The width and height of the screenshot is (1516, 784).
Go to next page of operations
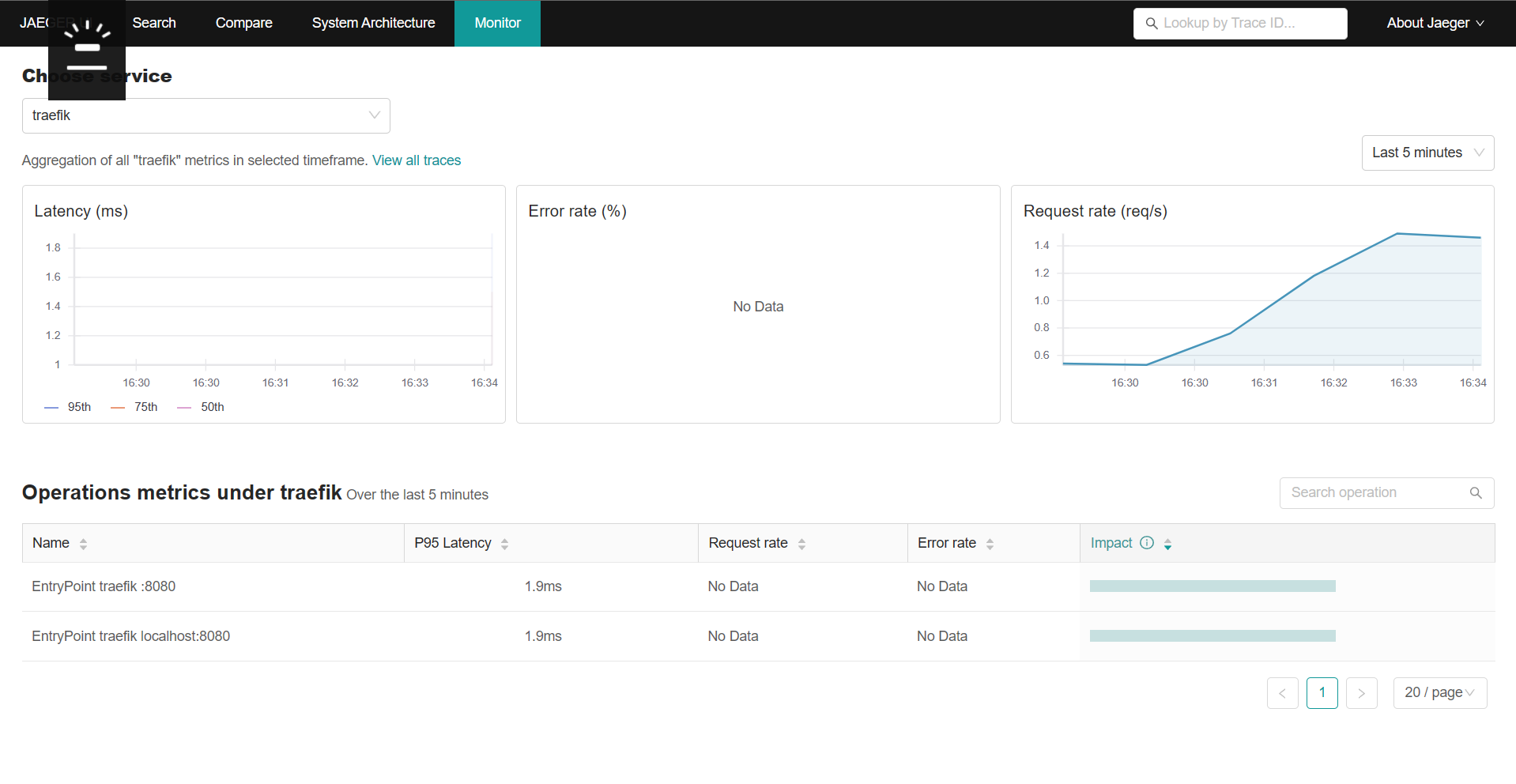click(x=1361, y=693)
